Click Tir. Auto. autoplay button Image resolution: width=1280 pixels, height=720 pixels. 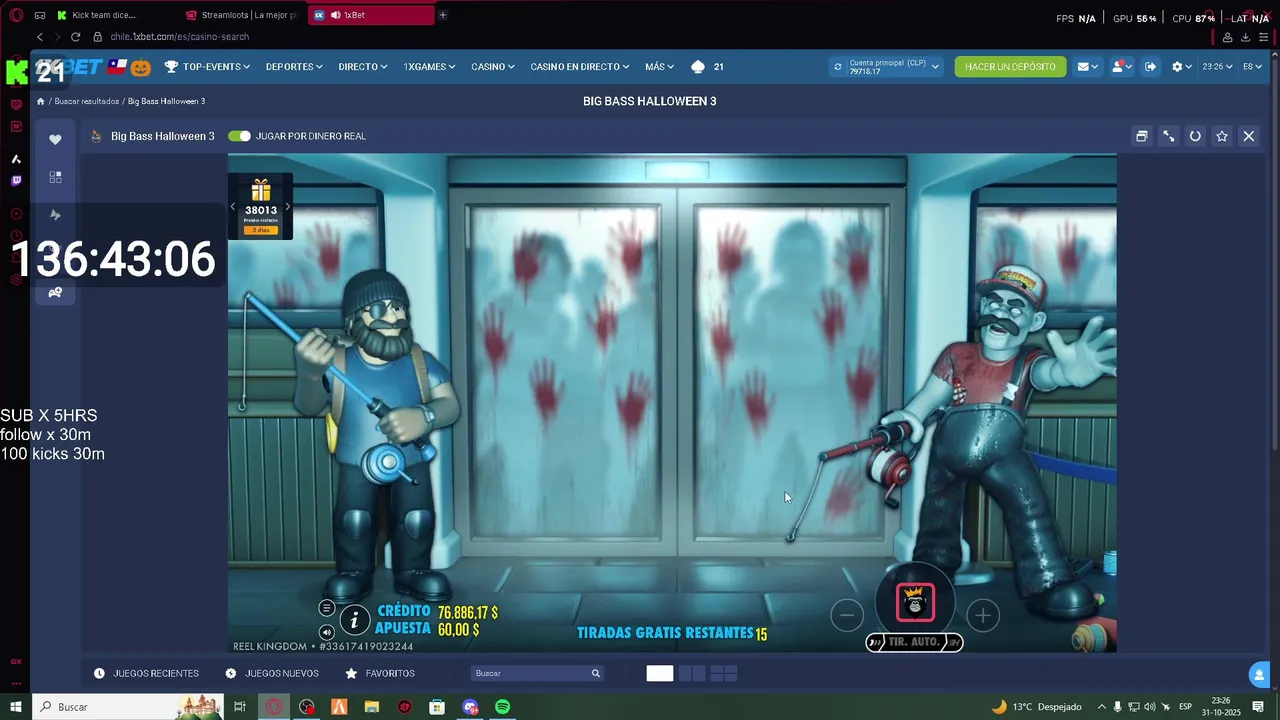pyautogui.click(x=914, y=642)
